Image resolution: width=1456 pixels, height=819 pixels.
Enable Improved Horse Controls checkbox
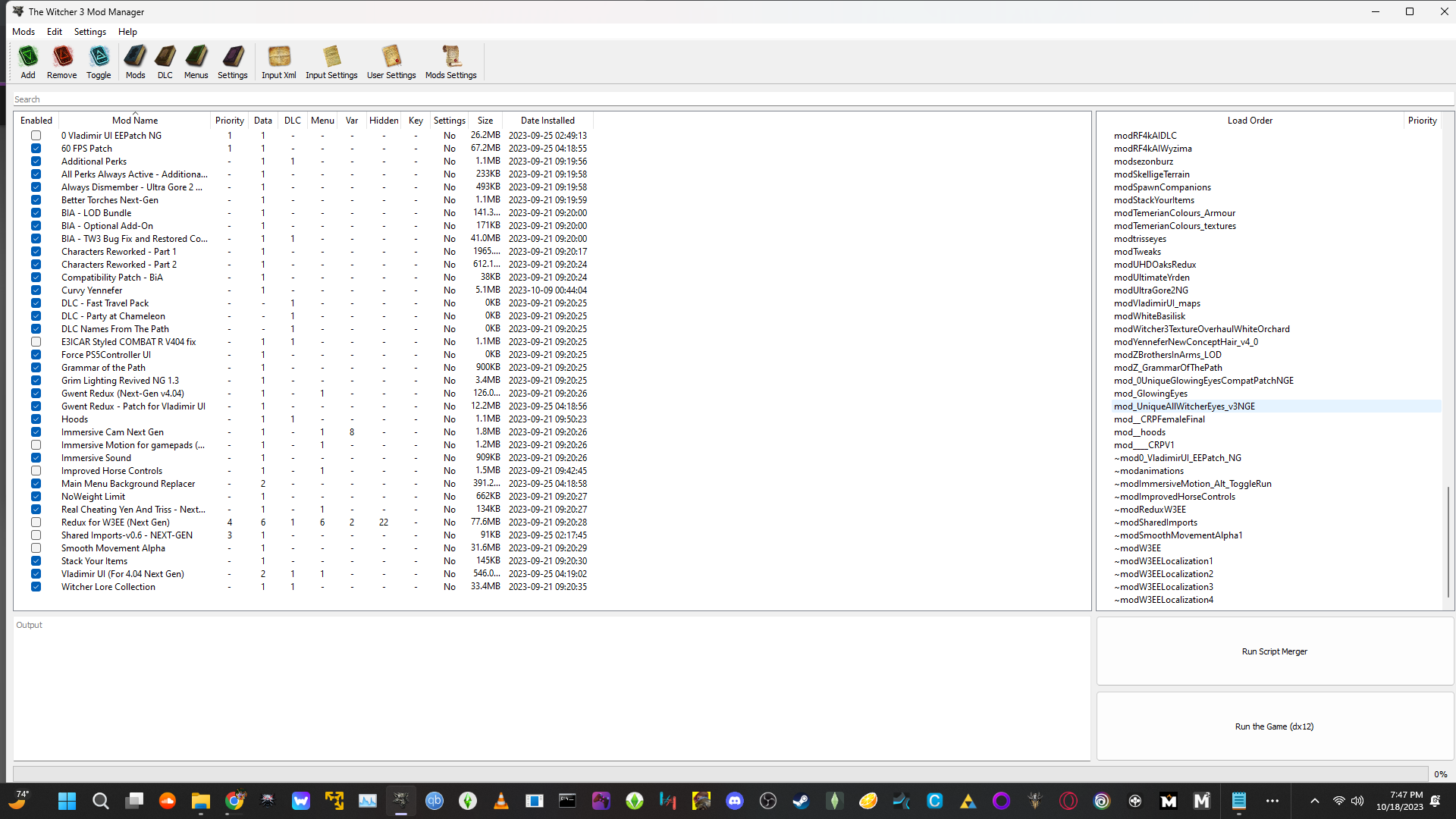tap(36, 471)
